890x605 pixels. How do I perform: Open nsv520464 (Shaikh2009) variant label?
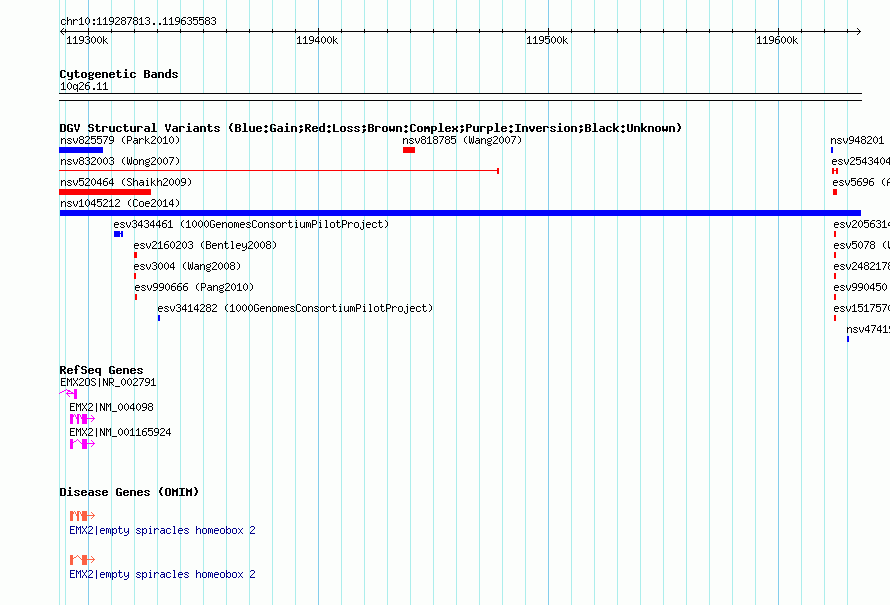(x=126, y=182)
